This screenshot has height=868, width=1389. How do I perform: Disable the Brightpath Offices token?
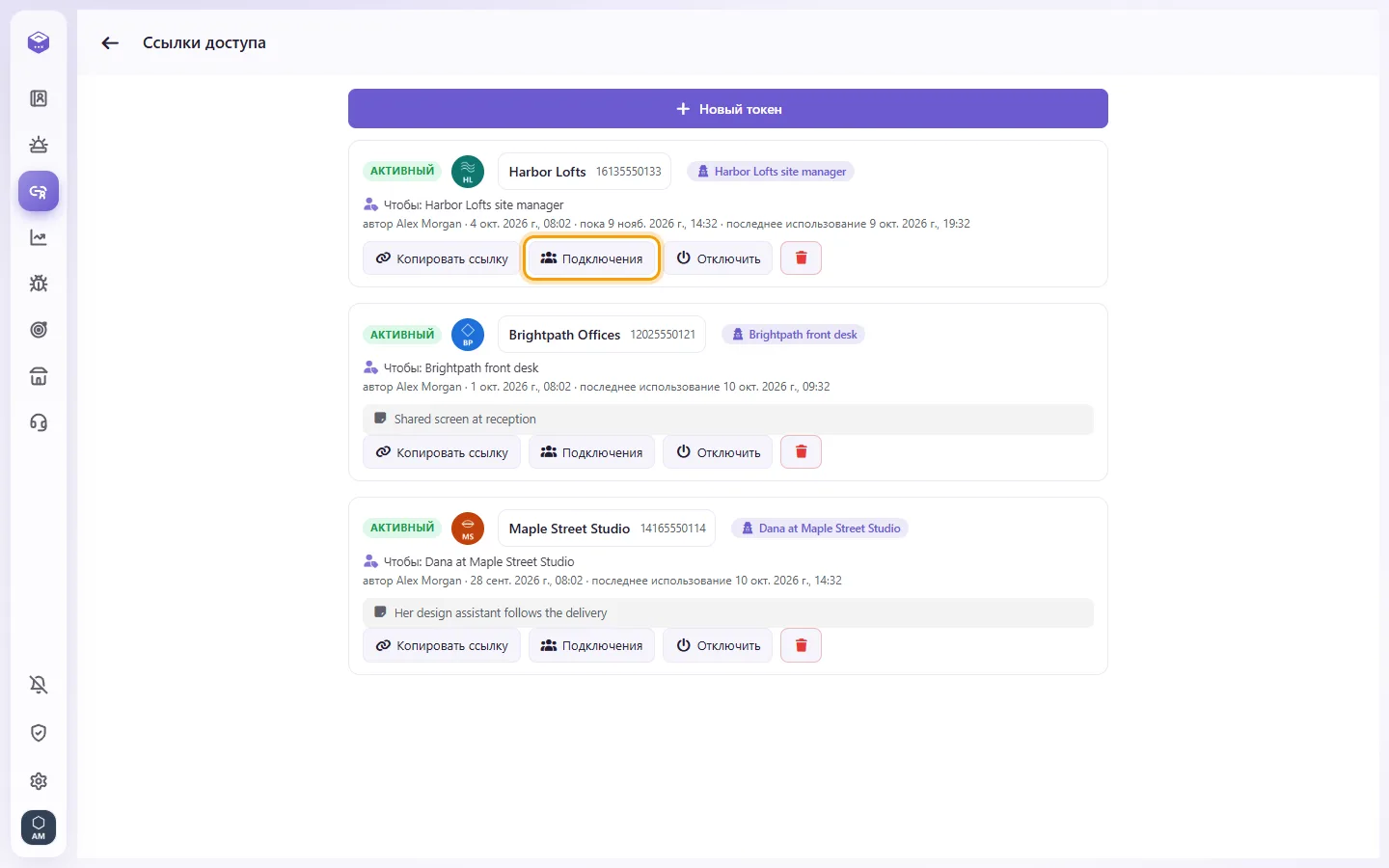[x=718, y=452]
